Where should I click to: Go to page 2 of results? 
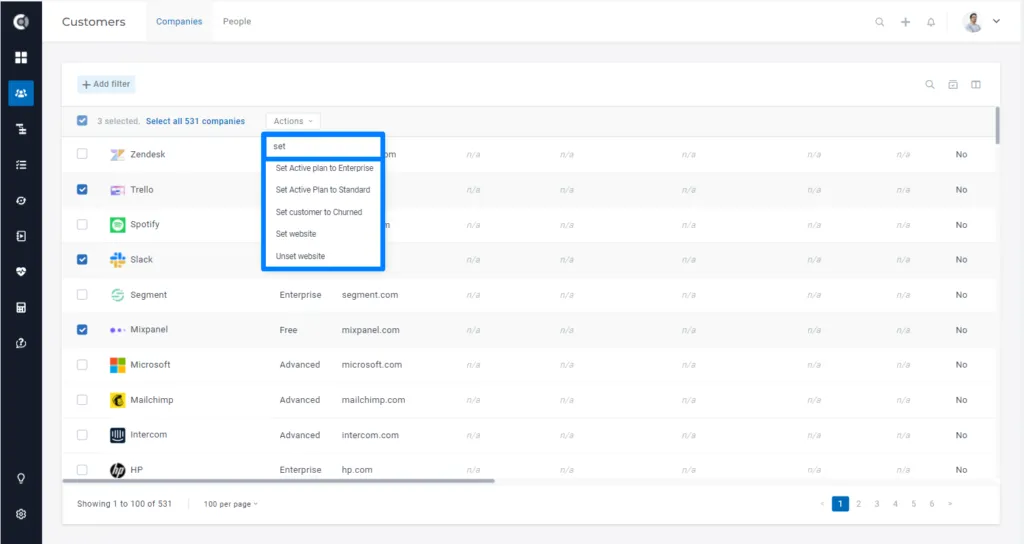tap(859, 504)
